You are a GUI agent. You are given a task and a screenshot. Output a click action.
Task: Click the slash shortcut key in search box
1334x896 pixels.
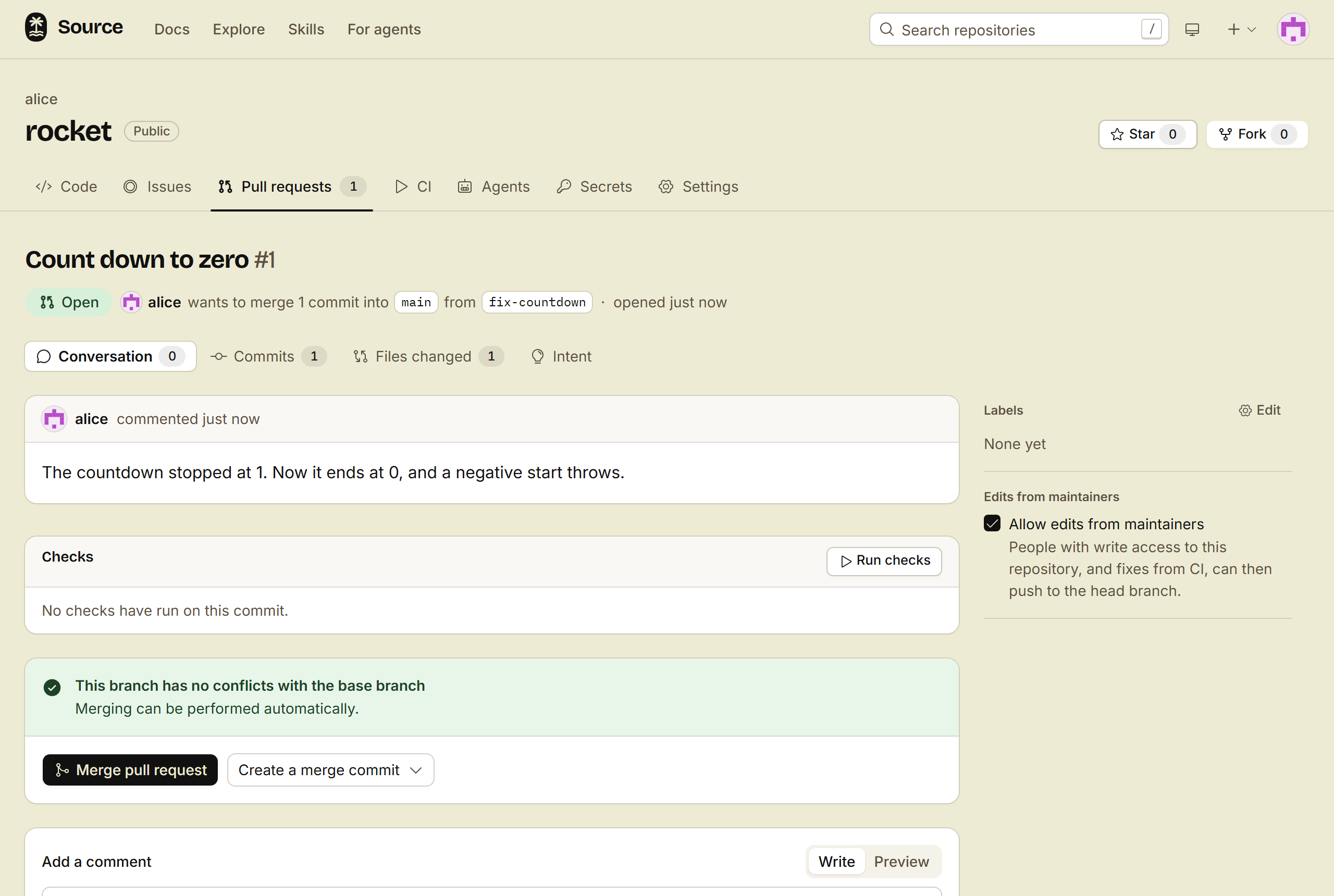click(1151, 29)
